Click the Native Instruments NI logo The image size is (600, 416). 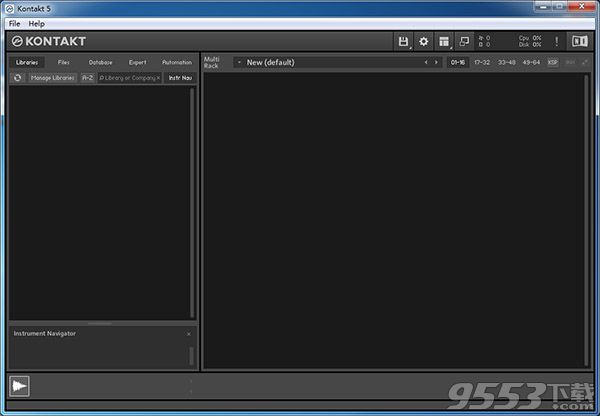click(580, 41)
